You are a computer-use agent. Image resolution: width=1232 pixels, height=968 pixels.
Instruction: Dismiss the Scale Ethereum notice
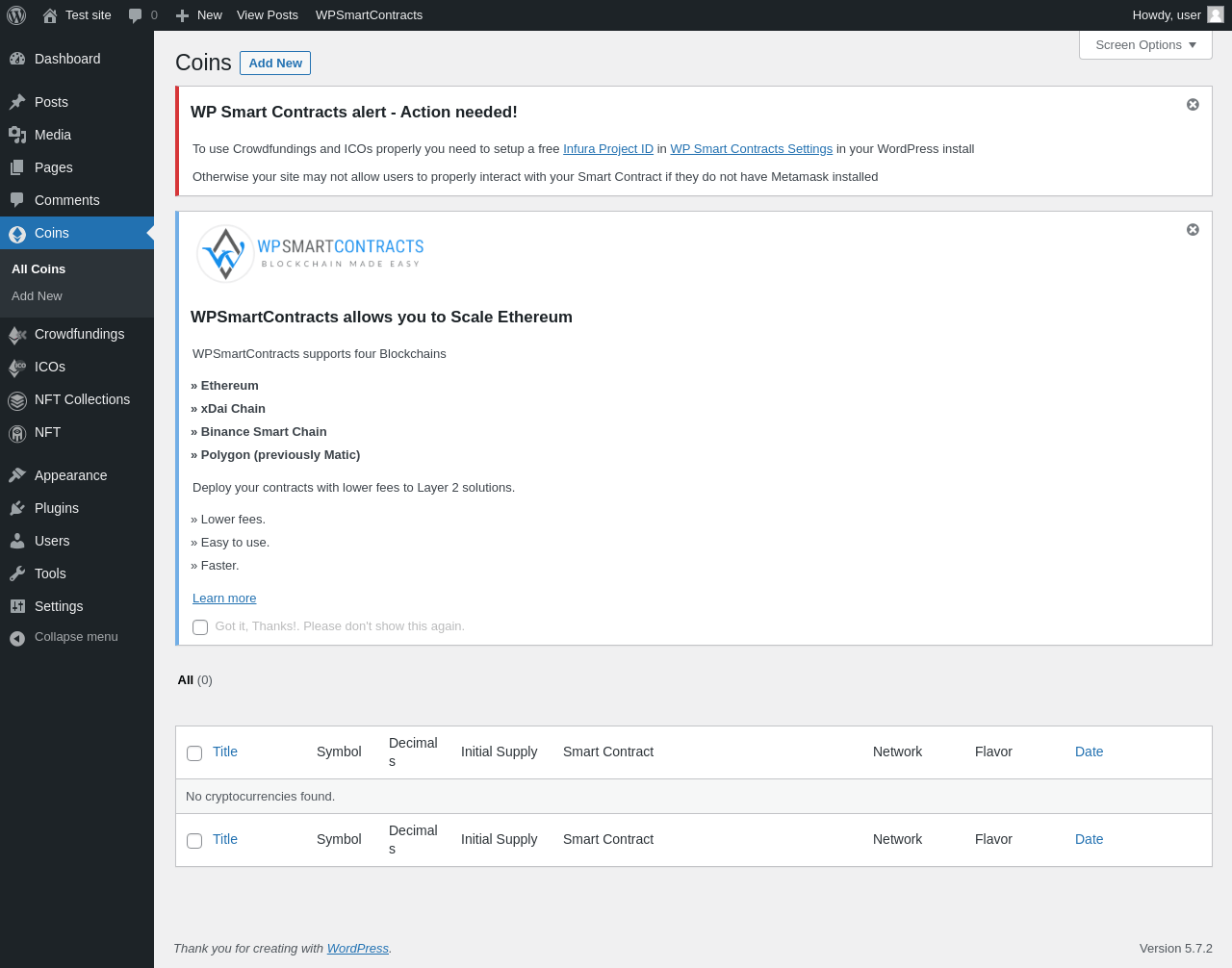click(1193, 229)
